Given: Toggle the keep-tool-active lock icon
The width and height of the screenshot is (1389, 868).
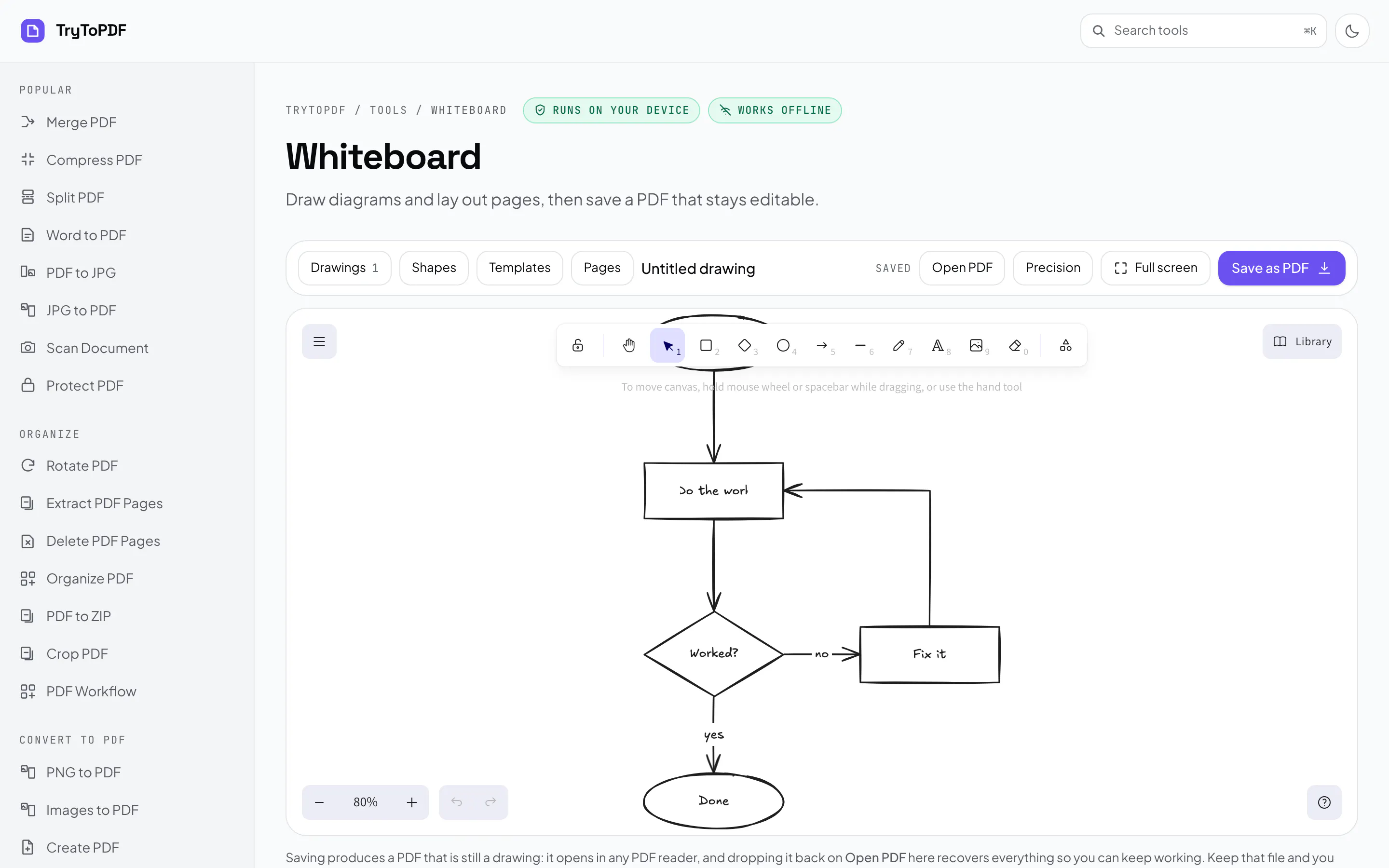Looking at the screenshot, I should (577, 345).
